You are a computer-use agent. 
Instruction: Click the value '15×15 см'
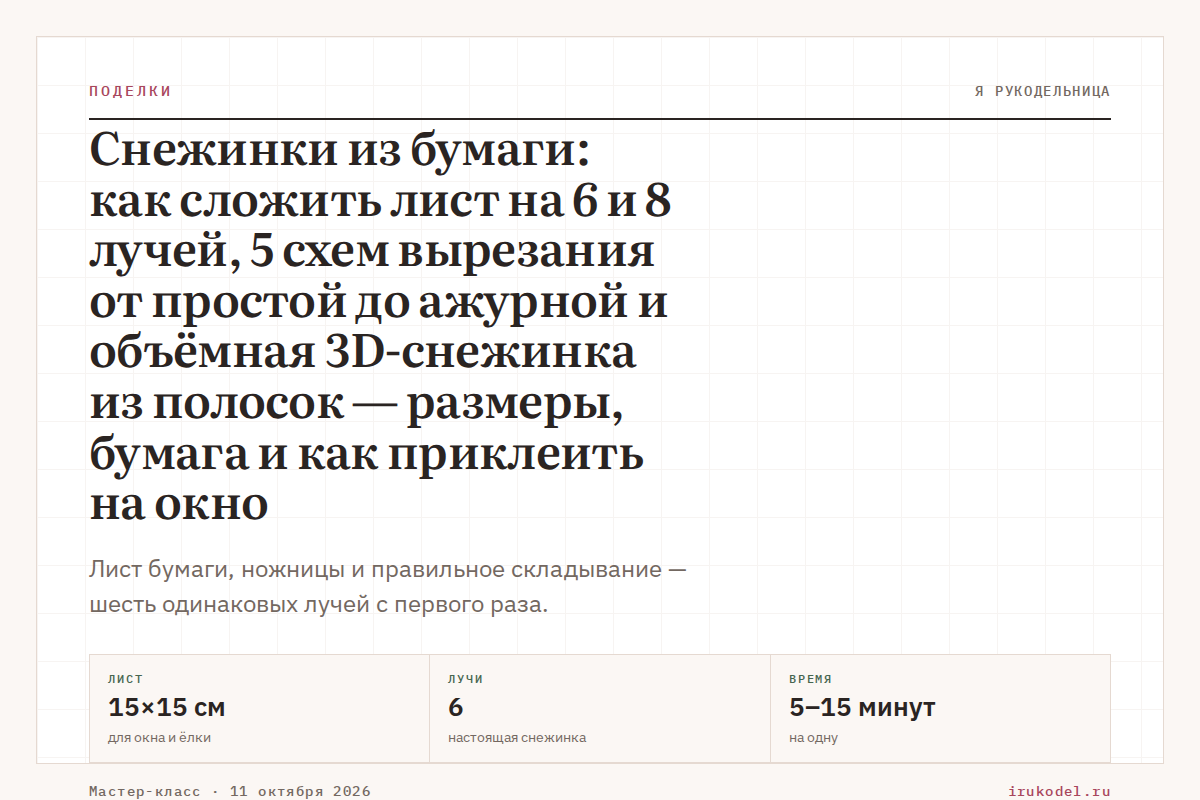click(x=166, y=708)
